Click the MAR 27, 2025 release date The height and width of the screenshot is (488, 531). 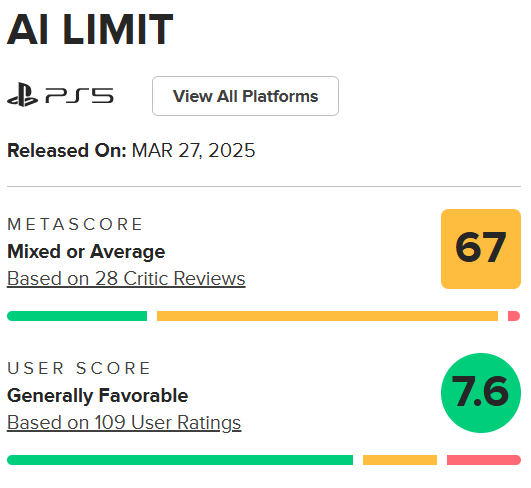(193, 150)
